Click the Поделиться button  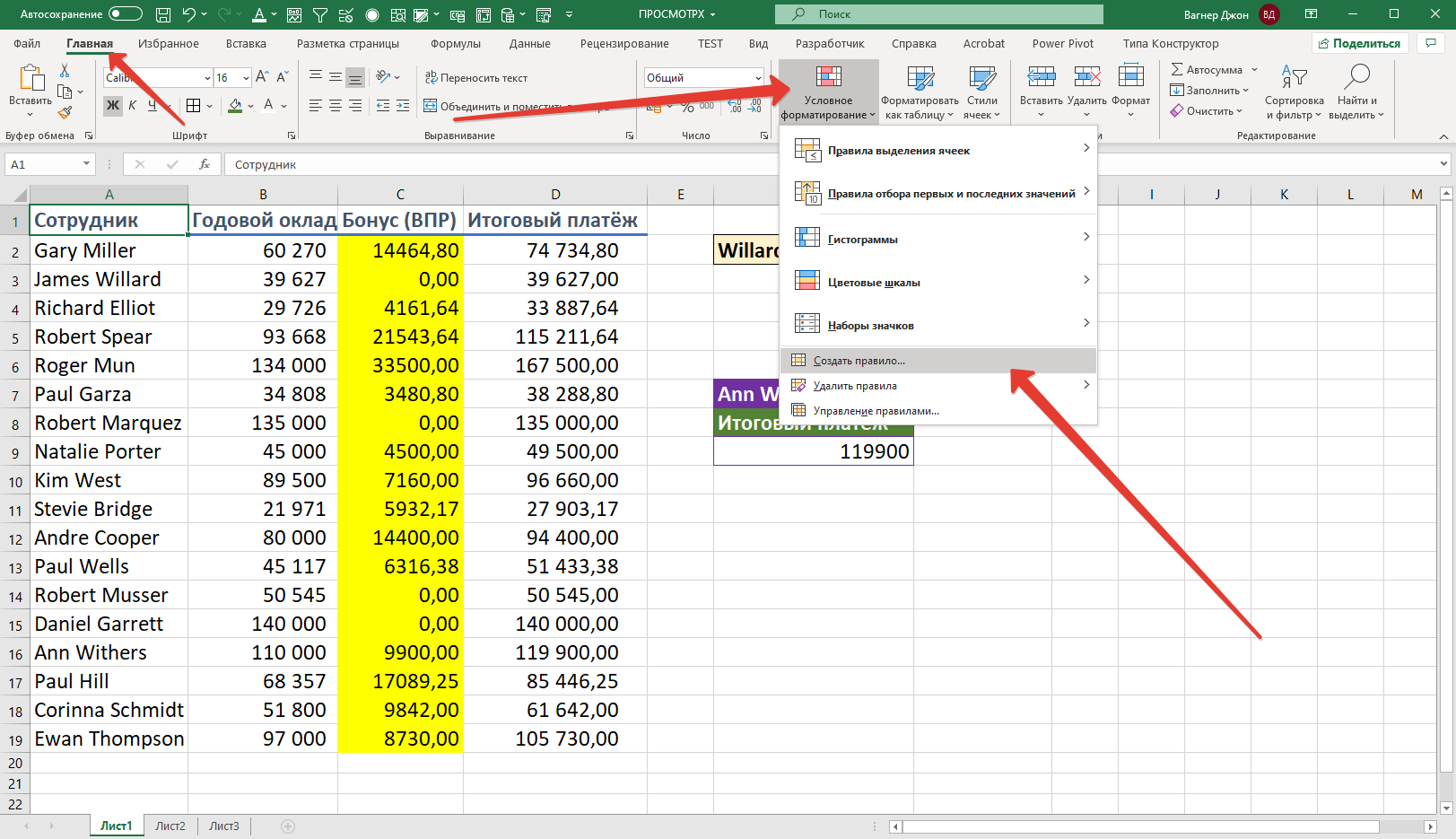[1358, 43]
